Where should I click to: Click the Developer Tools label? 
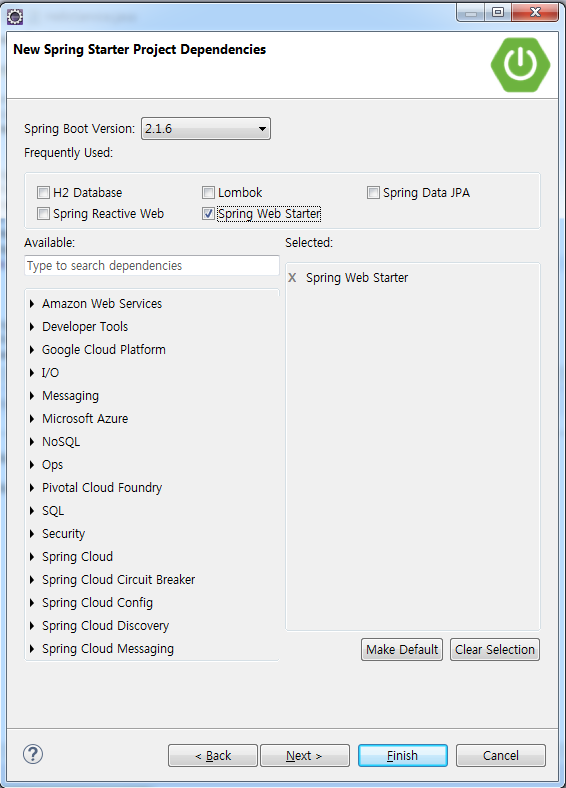85,327
